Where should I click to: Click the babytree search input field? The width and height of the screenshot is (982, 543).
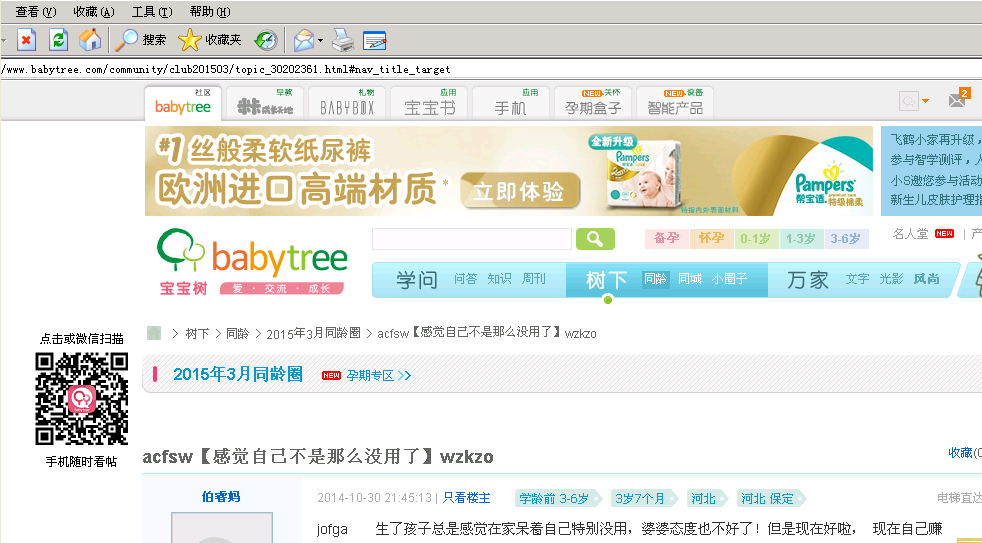[x=471, y=239]
